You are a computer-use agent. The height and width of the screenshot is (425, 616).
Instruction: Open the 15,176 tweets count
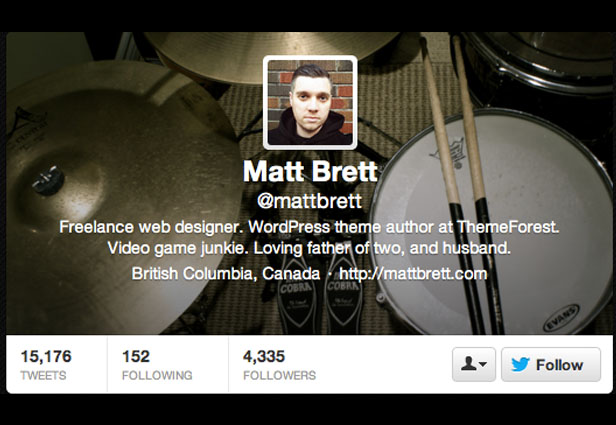tap(46, 356)
